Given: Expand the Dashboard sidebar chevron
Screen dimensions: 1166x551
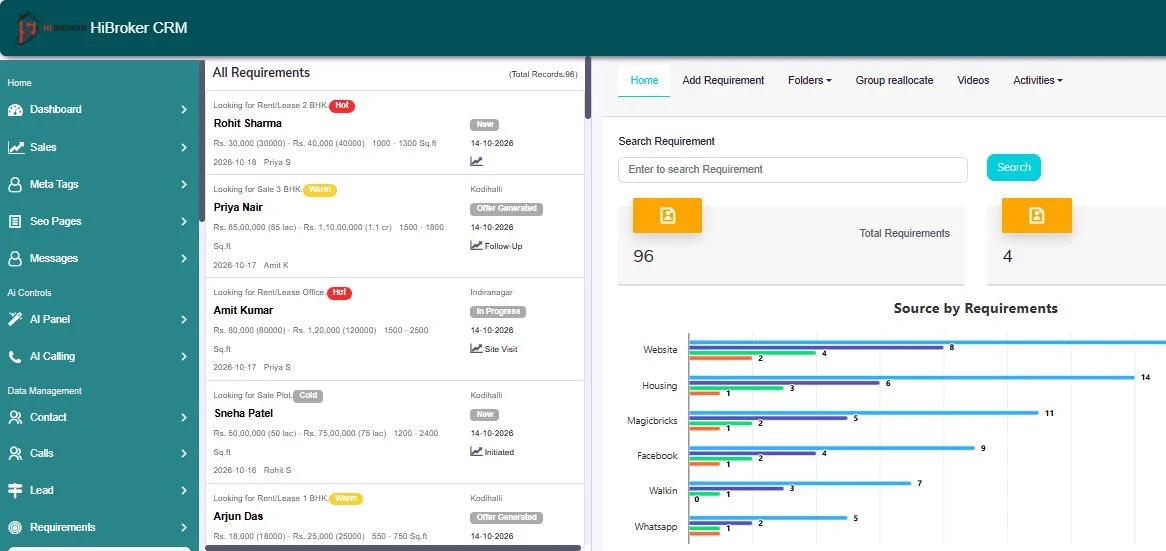Looking at the screenshot, I should point(184,110).
